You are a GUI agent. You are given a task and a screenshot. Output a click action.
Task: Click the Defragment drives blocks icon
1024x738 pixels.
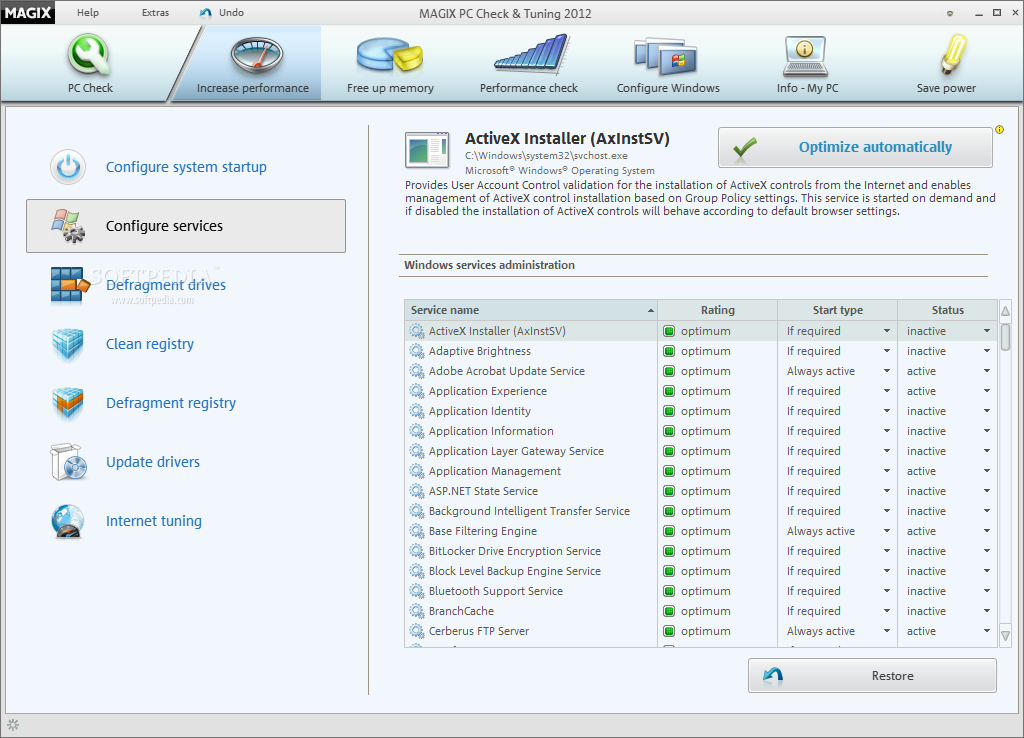[69, 285]
